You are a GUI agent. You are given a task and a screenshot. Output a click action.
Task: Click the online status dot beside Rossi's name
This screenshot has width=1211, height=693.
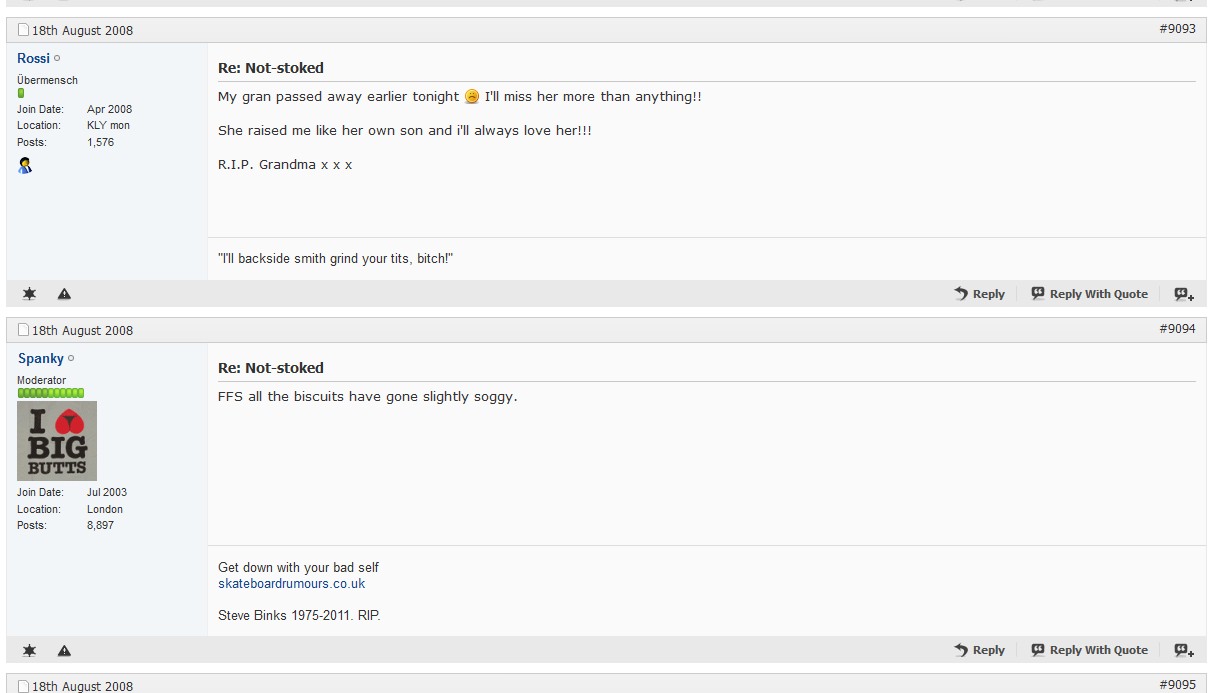57,59
